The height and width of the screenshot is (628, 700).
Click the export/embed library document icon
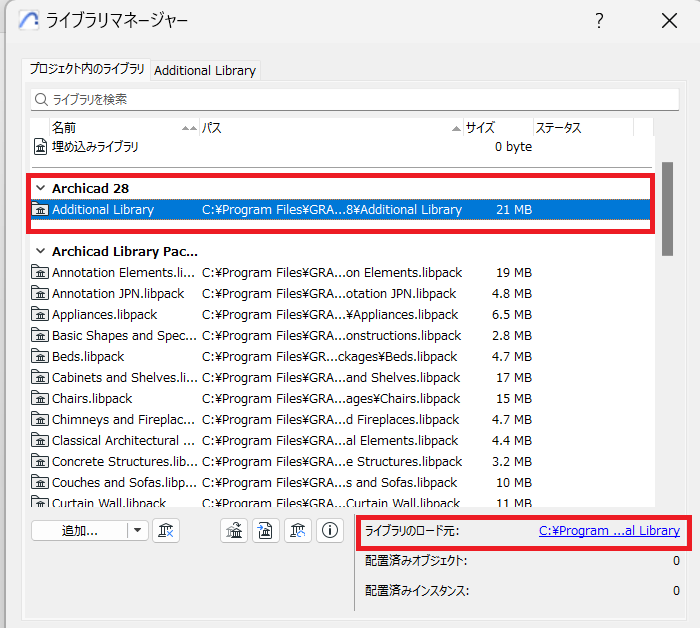click(266, 530)
